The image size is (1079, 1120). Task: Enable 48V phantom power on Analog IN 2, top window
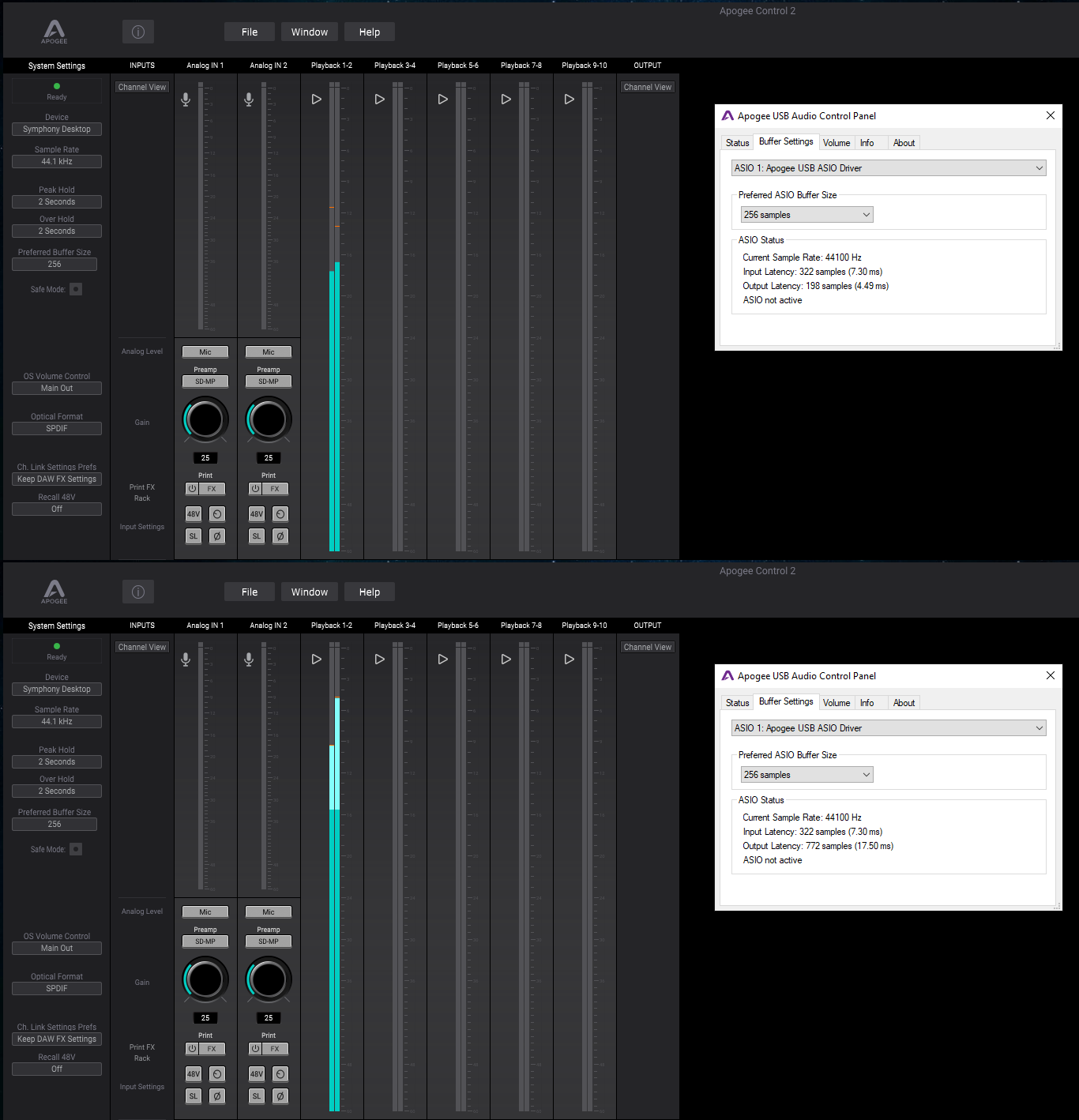(257, 514)
